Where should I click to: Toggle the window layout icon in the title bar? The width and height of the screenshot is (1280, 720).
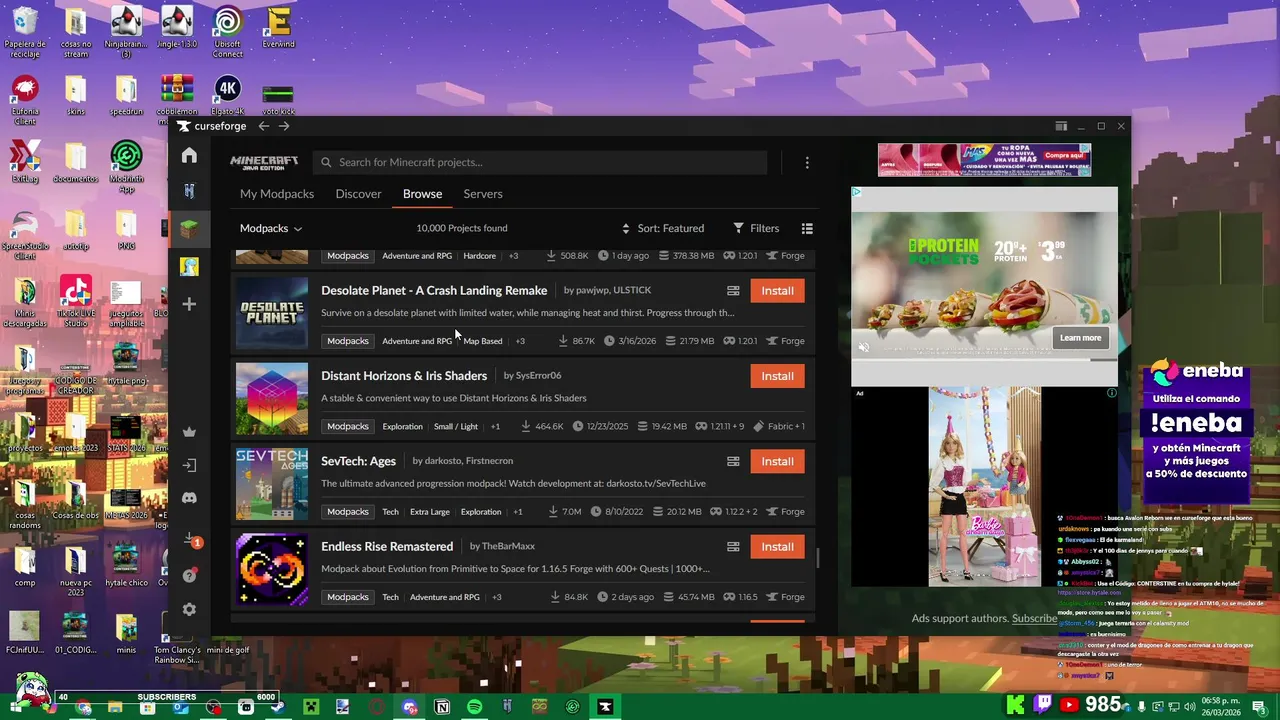click(x=1061, y=126)
